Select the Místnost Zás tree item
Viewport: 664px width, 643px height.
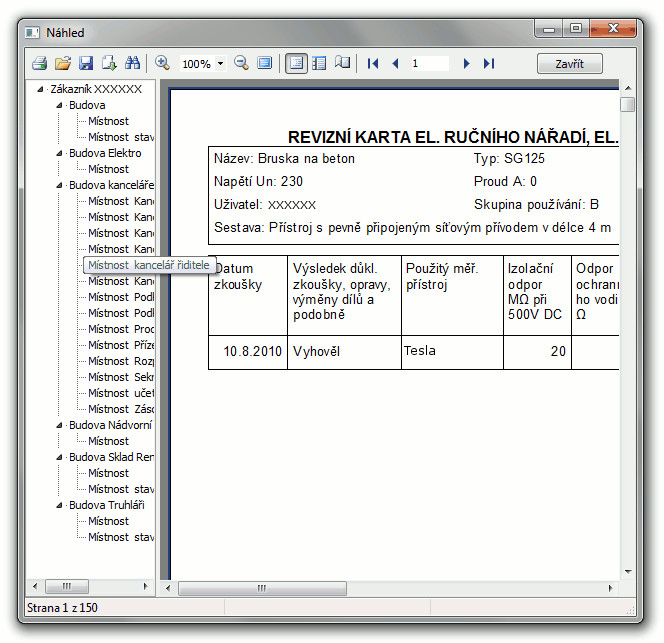pos(121,409)
